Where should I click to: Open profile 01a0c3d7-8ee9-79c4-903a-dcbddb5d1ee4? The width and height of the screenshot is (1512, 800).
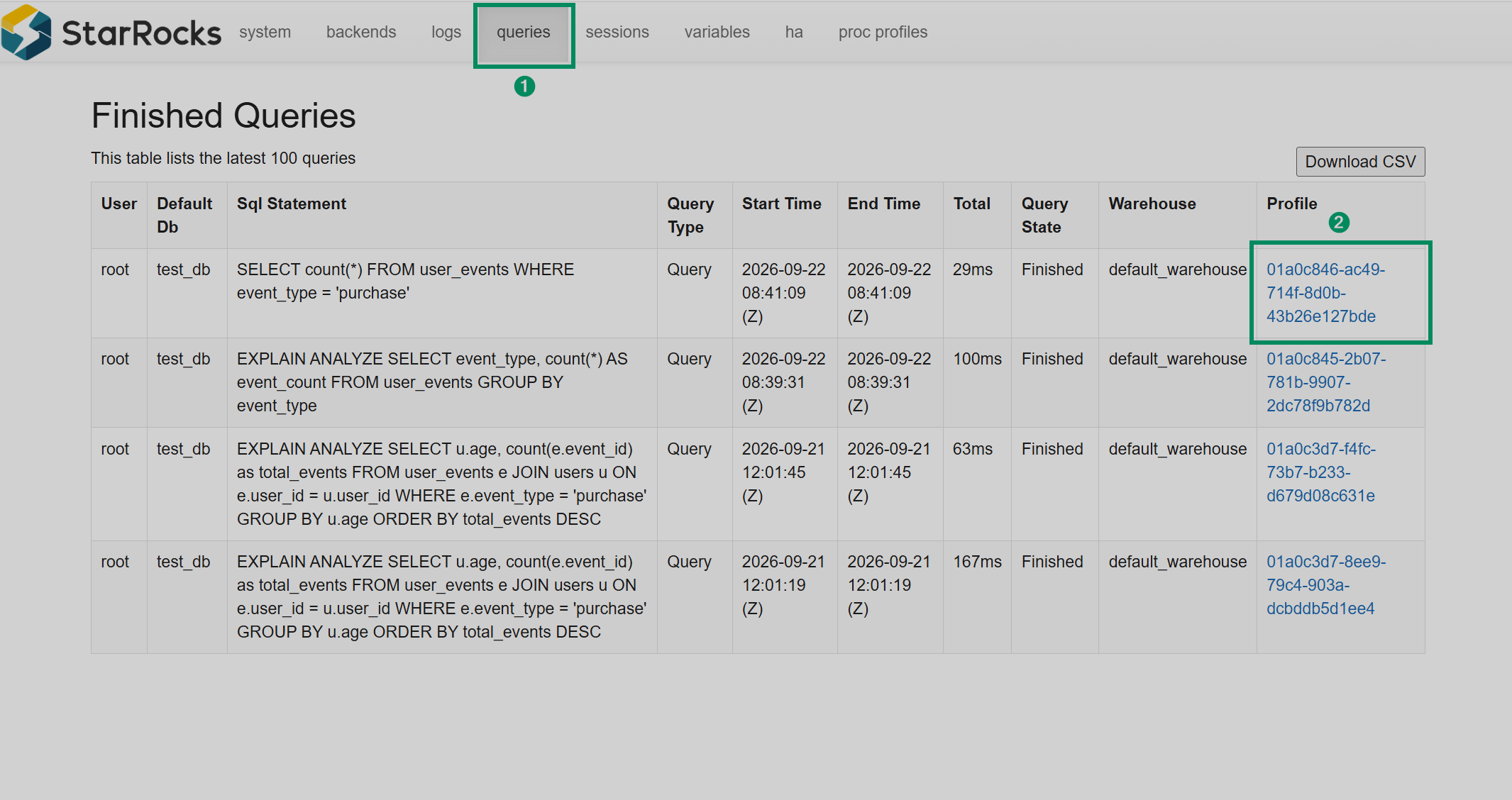click(1325, 585)
